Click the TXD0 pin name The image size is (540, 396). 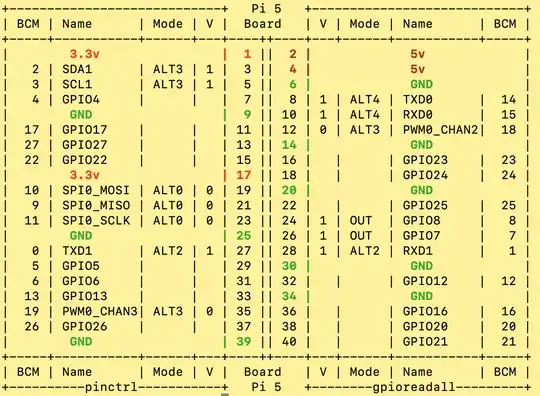418,100
